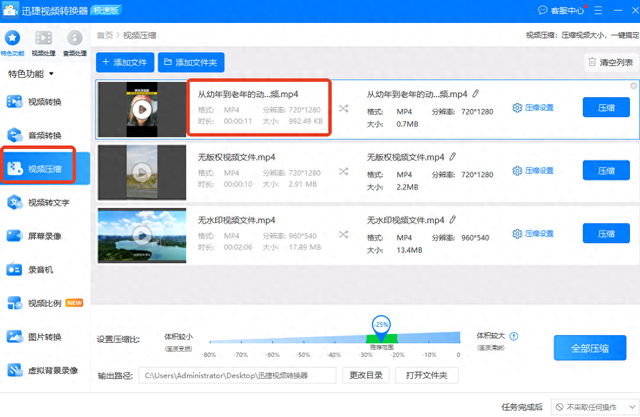Go to 首页 breadcrumb link
Image resolution: width=640 pixels, height=417 pixels.
(x=104, y=35)
